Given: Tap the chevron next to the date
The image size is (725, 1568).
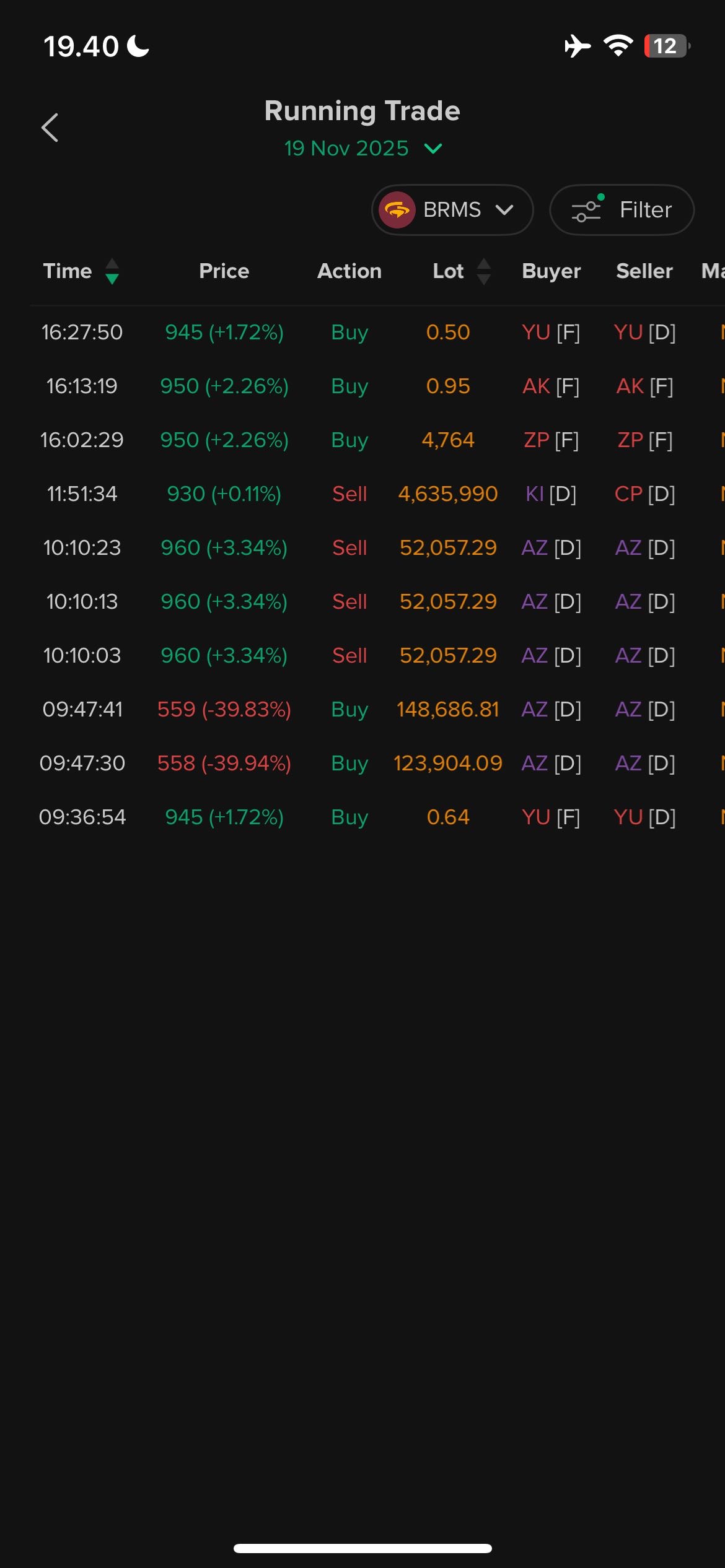Looking at the screenshot, I should pos(433,149).
